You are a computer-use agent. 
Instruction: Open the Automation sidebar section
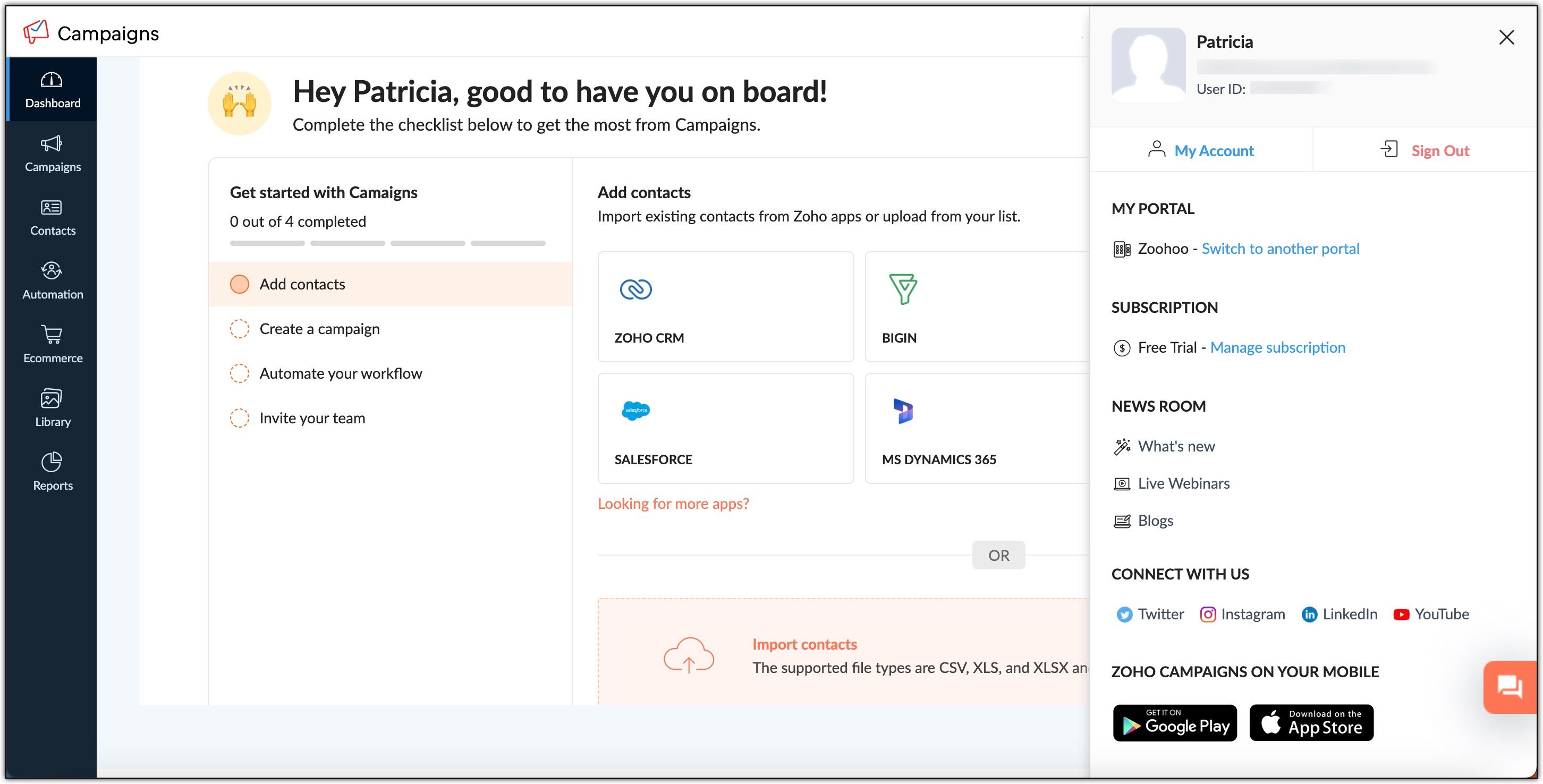(52, 281)
